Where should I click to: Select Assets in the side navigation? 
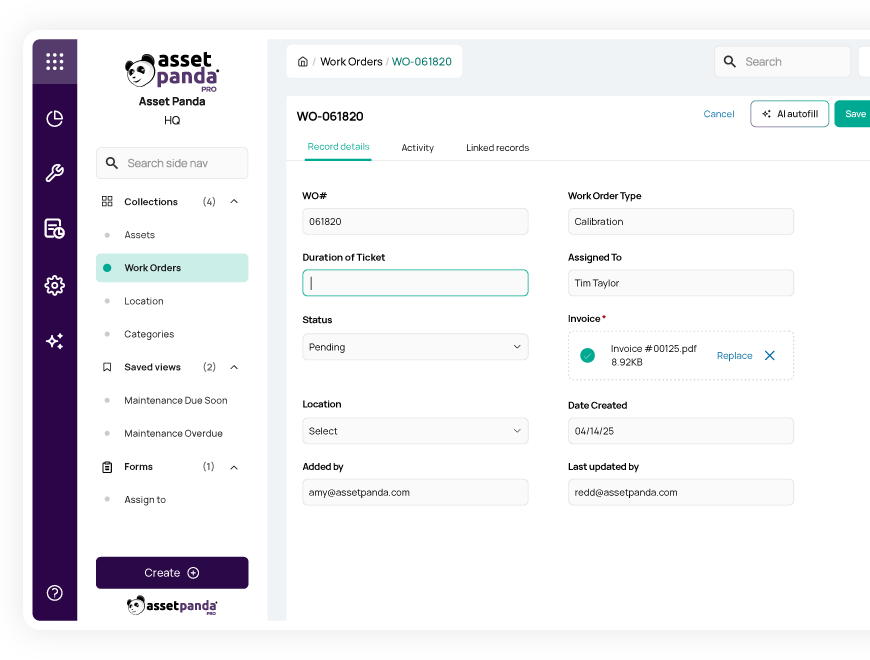[x=139, y=235]
